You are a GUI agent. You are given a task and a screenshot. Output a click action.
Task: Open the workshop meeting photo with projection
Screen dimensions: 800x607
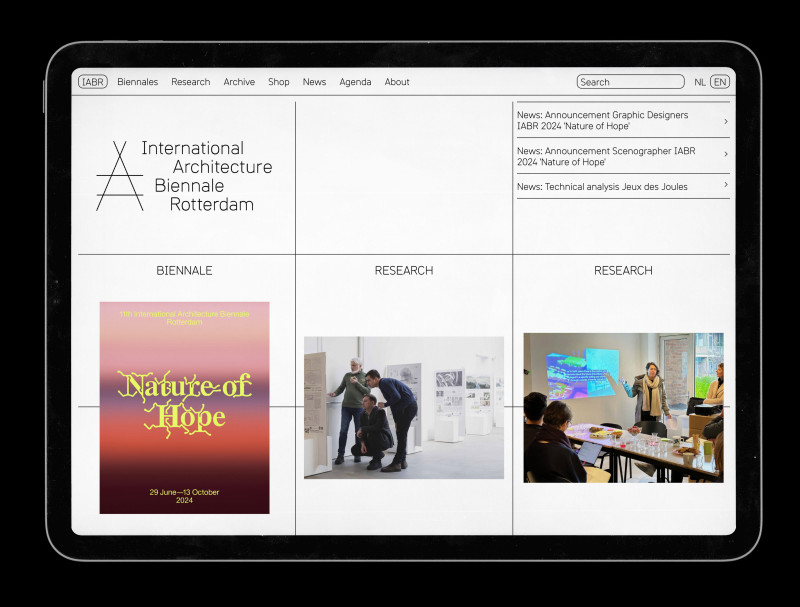pyautogui.click(x=623, y=408)
